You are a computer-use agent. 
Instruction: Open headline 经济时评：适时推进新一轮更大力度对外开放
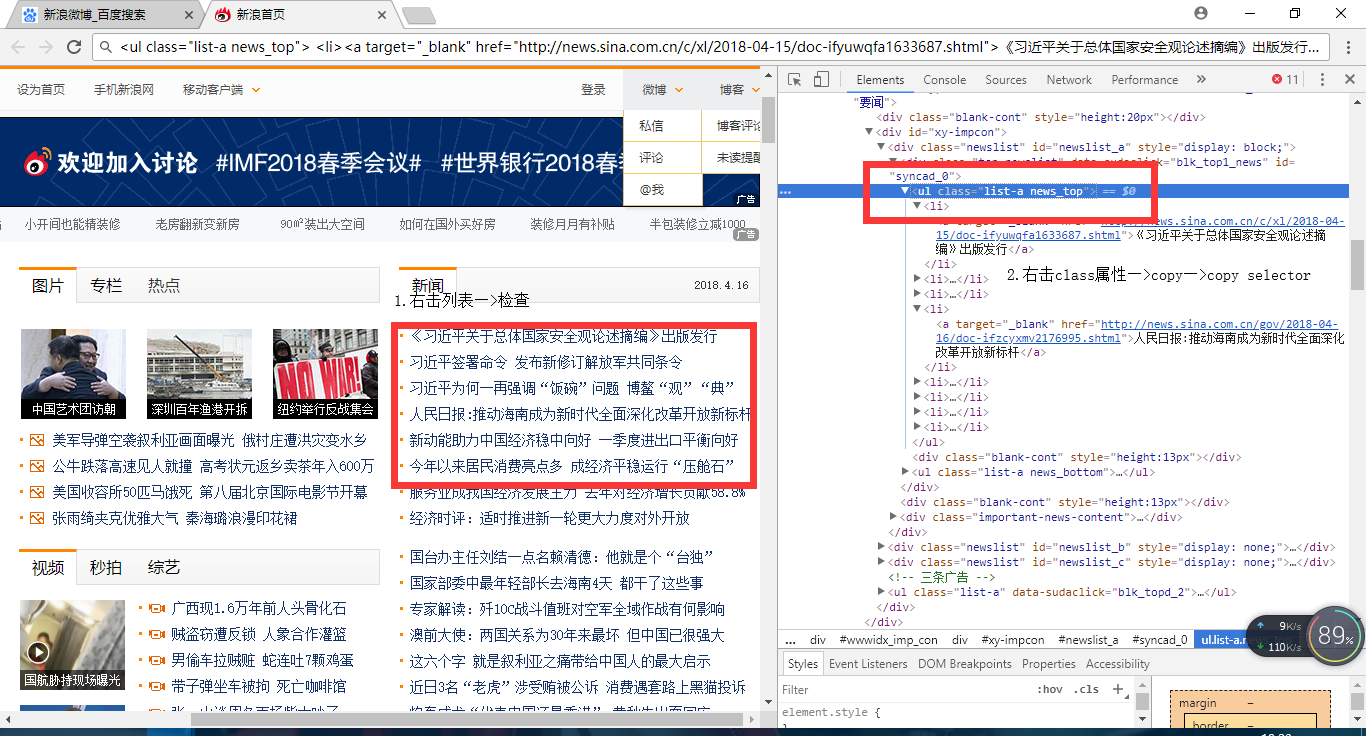pyautogui.click(x=549, y=518)
